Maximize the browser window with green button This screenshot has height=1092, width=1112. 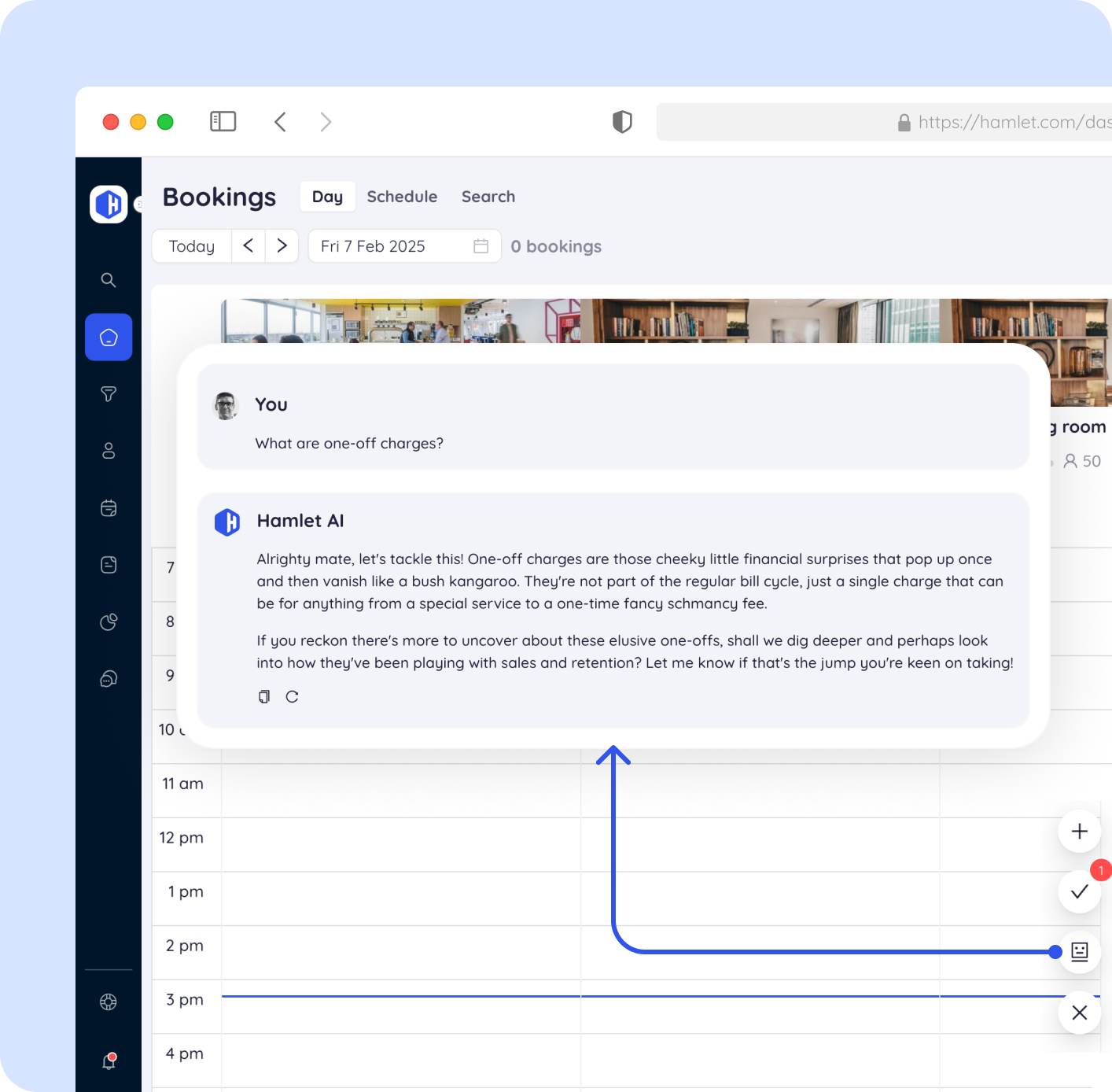point(165,122)
